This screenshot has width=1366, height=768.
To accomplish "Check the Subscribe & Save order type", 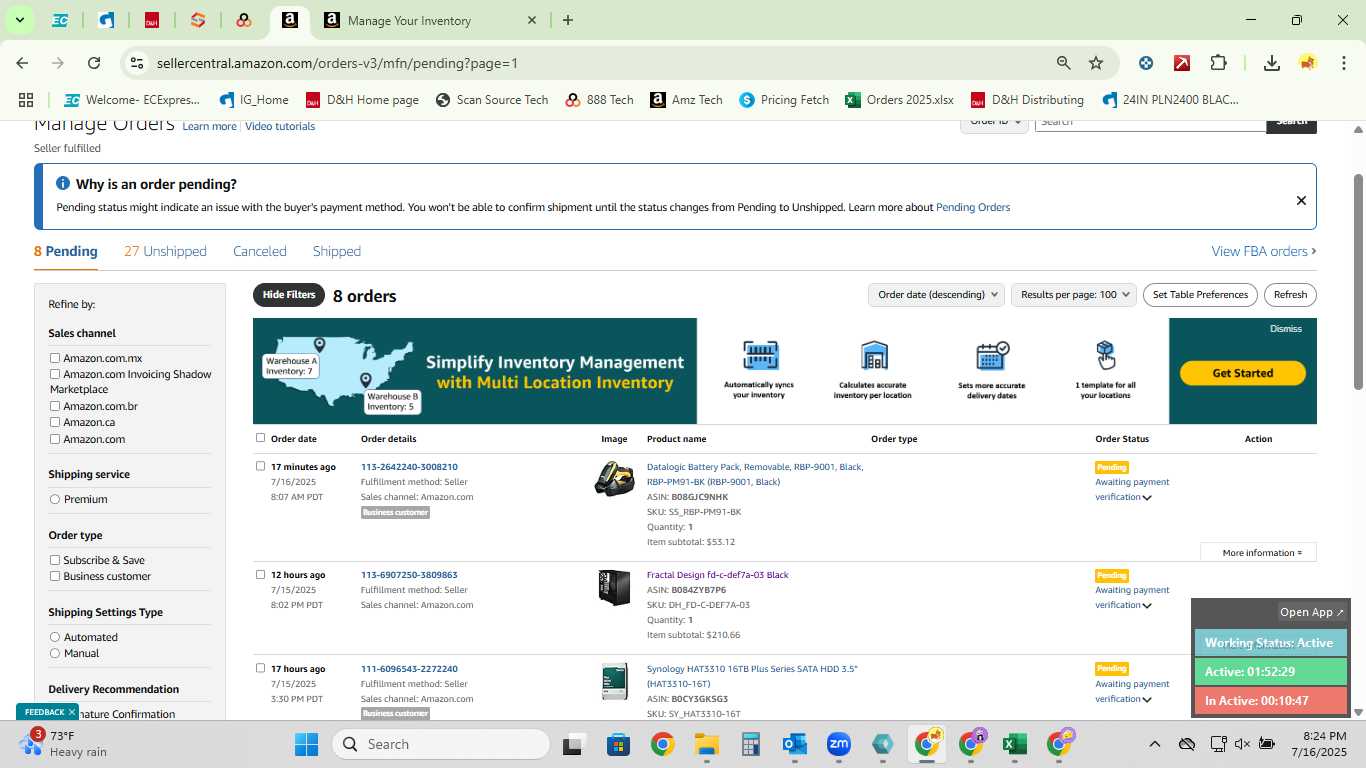I will [55, 560].
